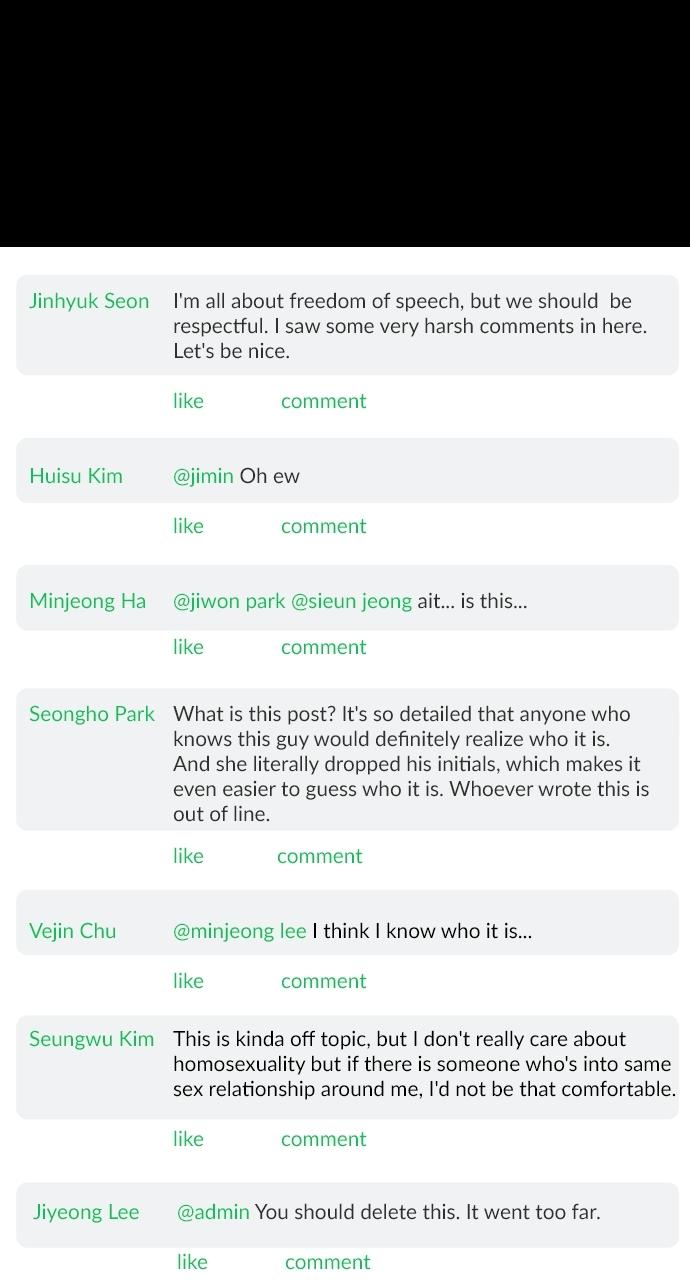Comment under Minjeong Ha's post
This screenshot has width=690, height=1280.
pos(323,647)
